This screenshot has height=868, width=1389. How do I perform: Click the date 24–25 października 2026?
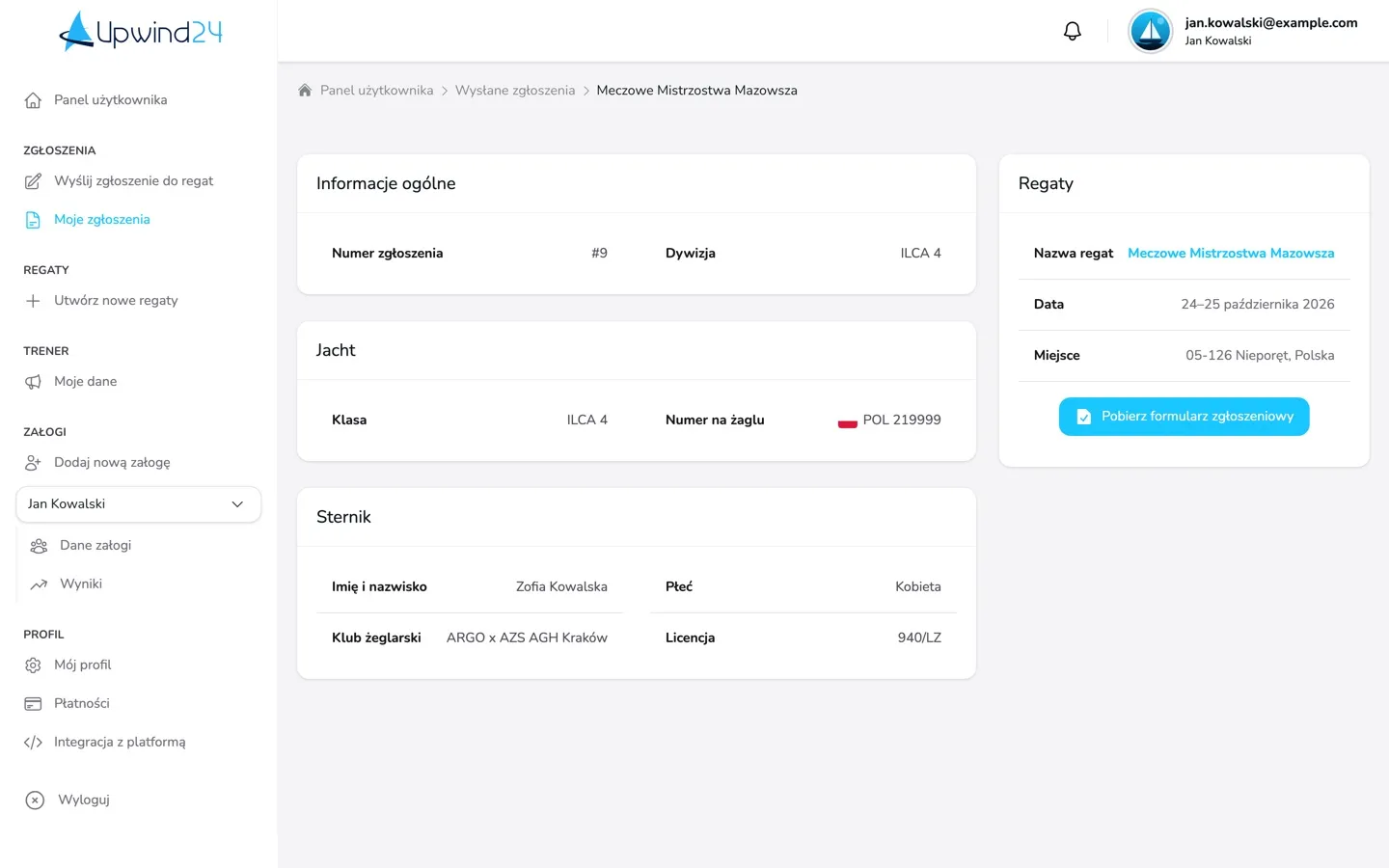(1258, 305)
